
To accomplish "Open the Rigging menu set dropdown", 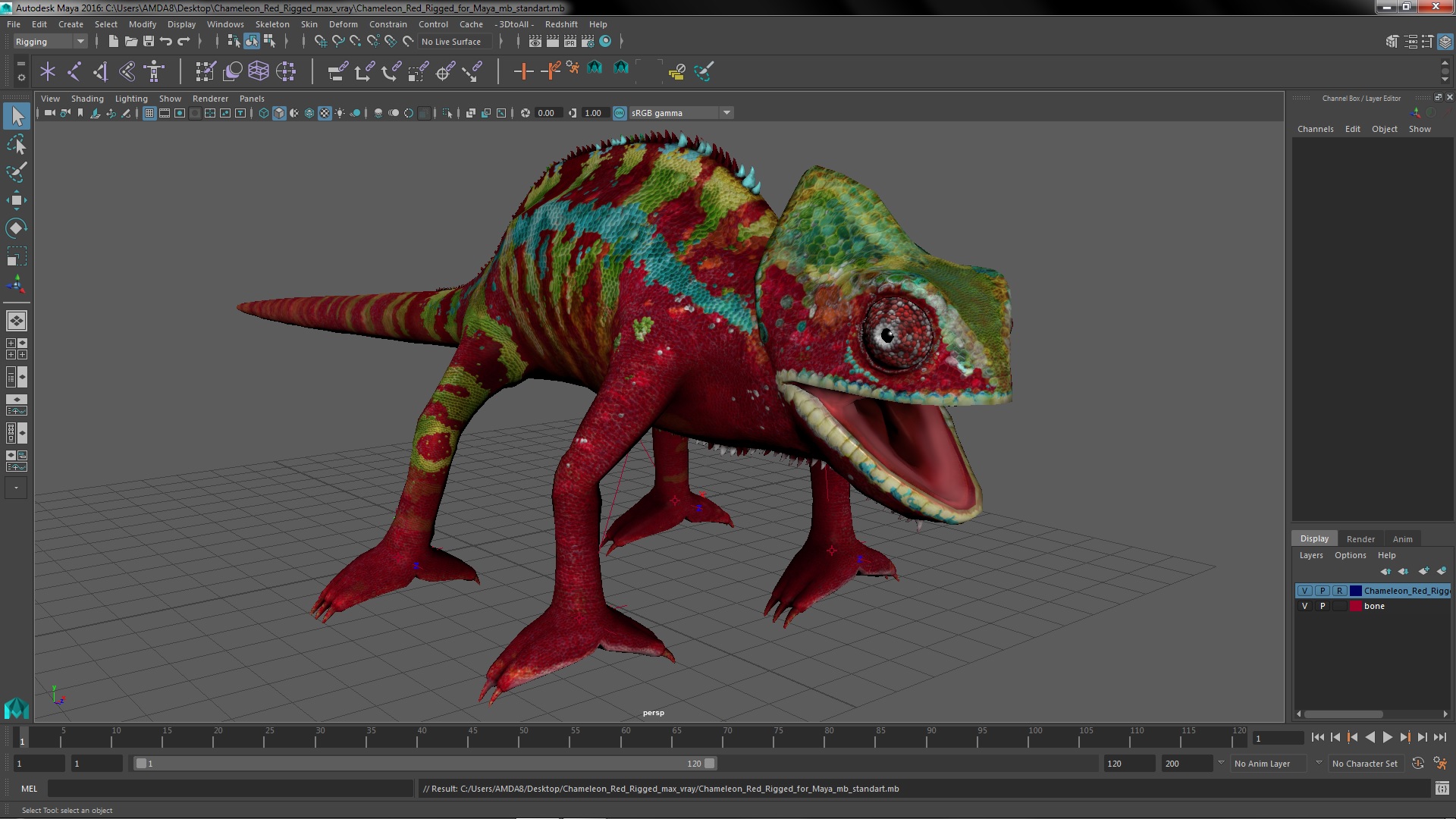I will click(50, 42).
